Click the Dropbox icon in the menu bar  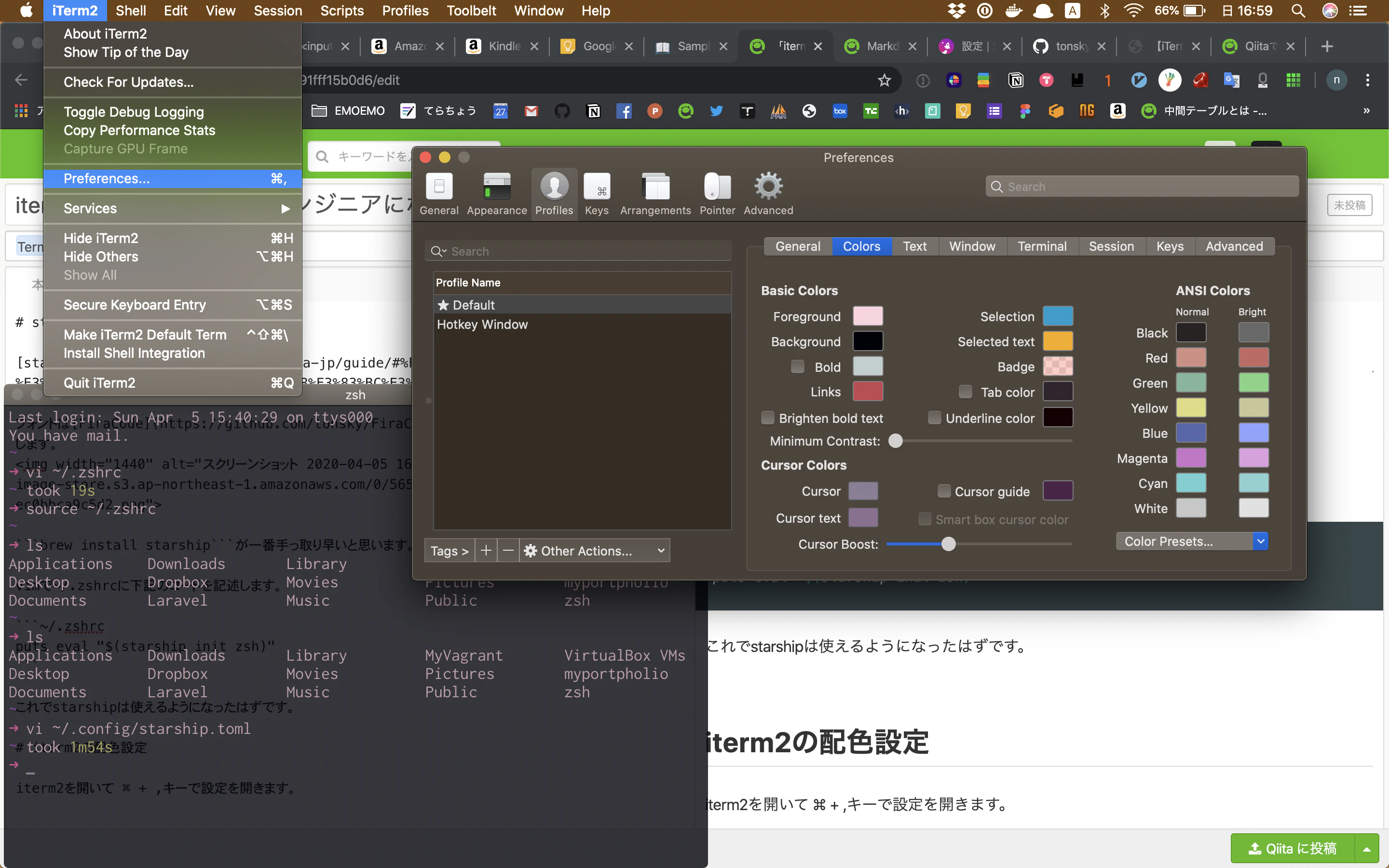click(x=956, y=11)
